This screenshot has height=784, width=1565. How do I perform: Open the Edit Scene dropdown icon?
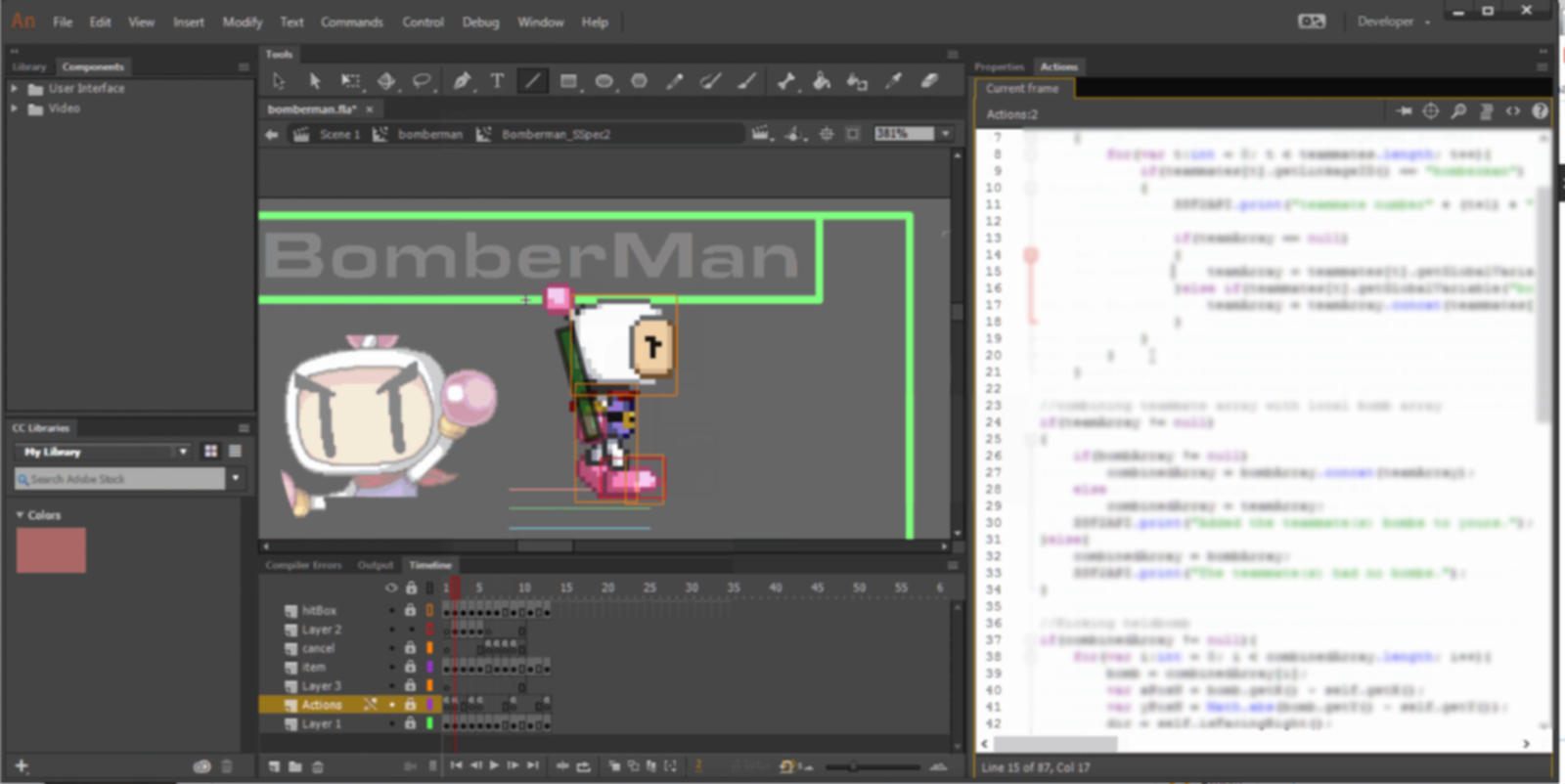click(x=761, y=134)
